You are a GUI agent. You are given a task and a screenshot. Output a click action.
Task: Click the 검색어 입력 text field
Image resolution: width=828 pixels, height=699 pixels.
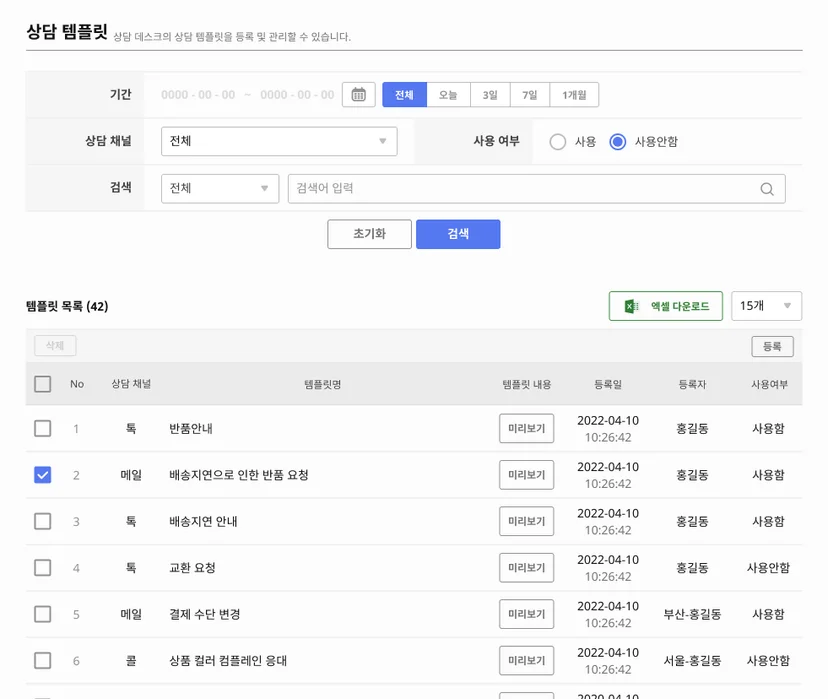click(x=537, y=188)
